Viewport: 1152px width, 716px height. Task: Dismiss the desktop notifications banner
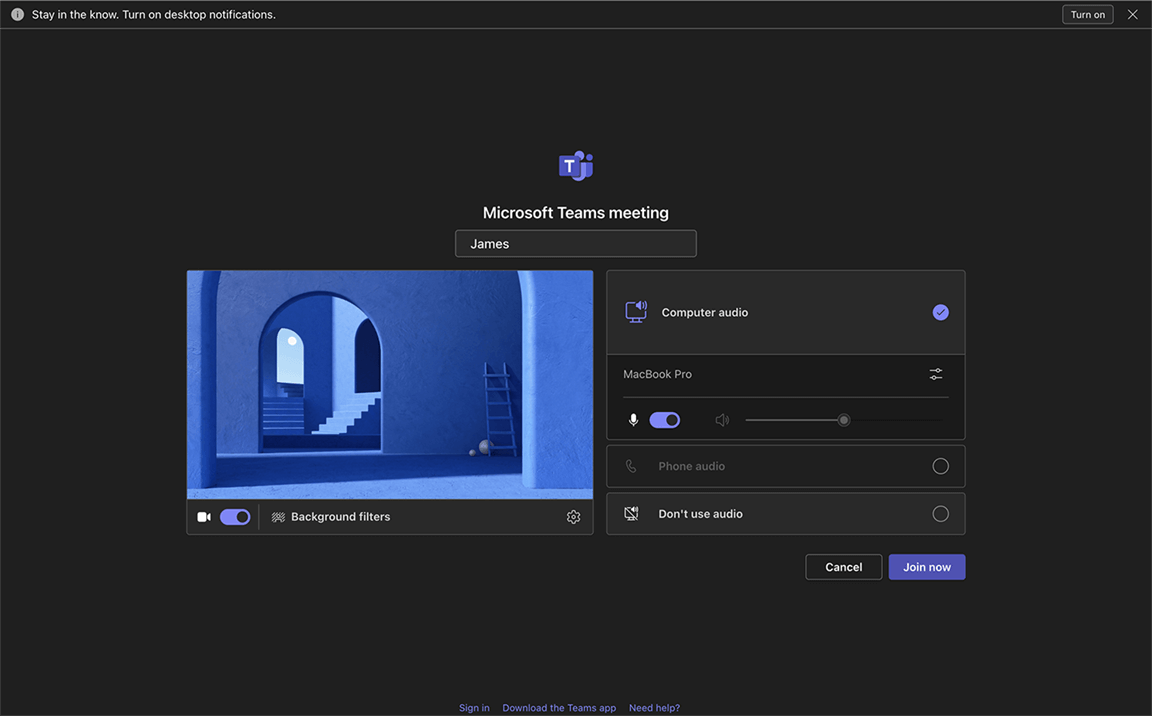1132,14
